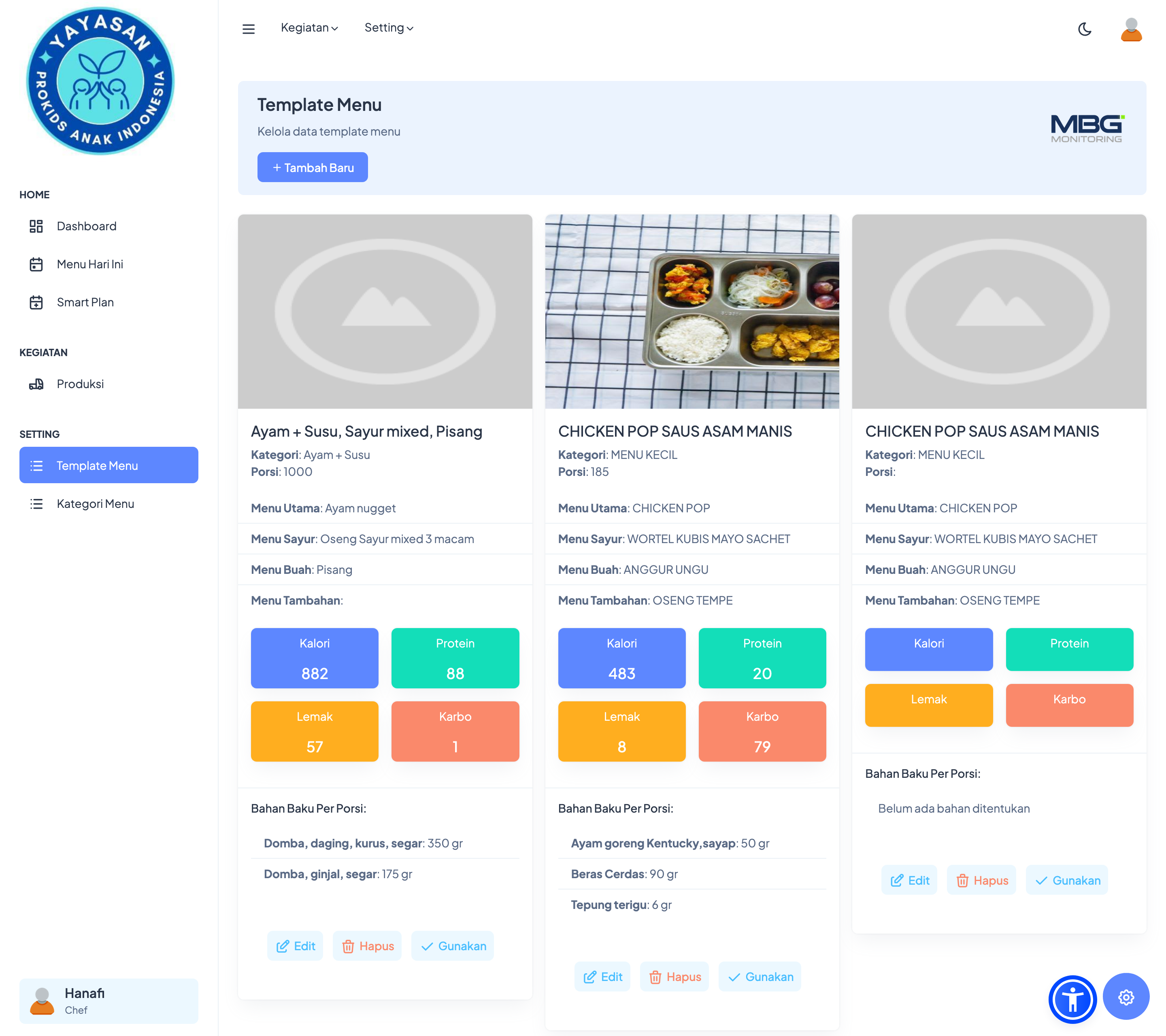
Task: Open Produksi from sidebar
Action: [80, 384]
